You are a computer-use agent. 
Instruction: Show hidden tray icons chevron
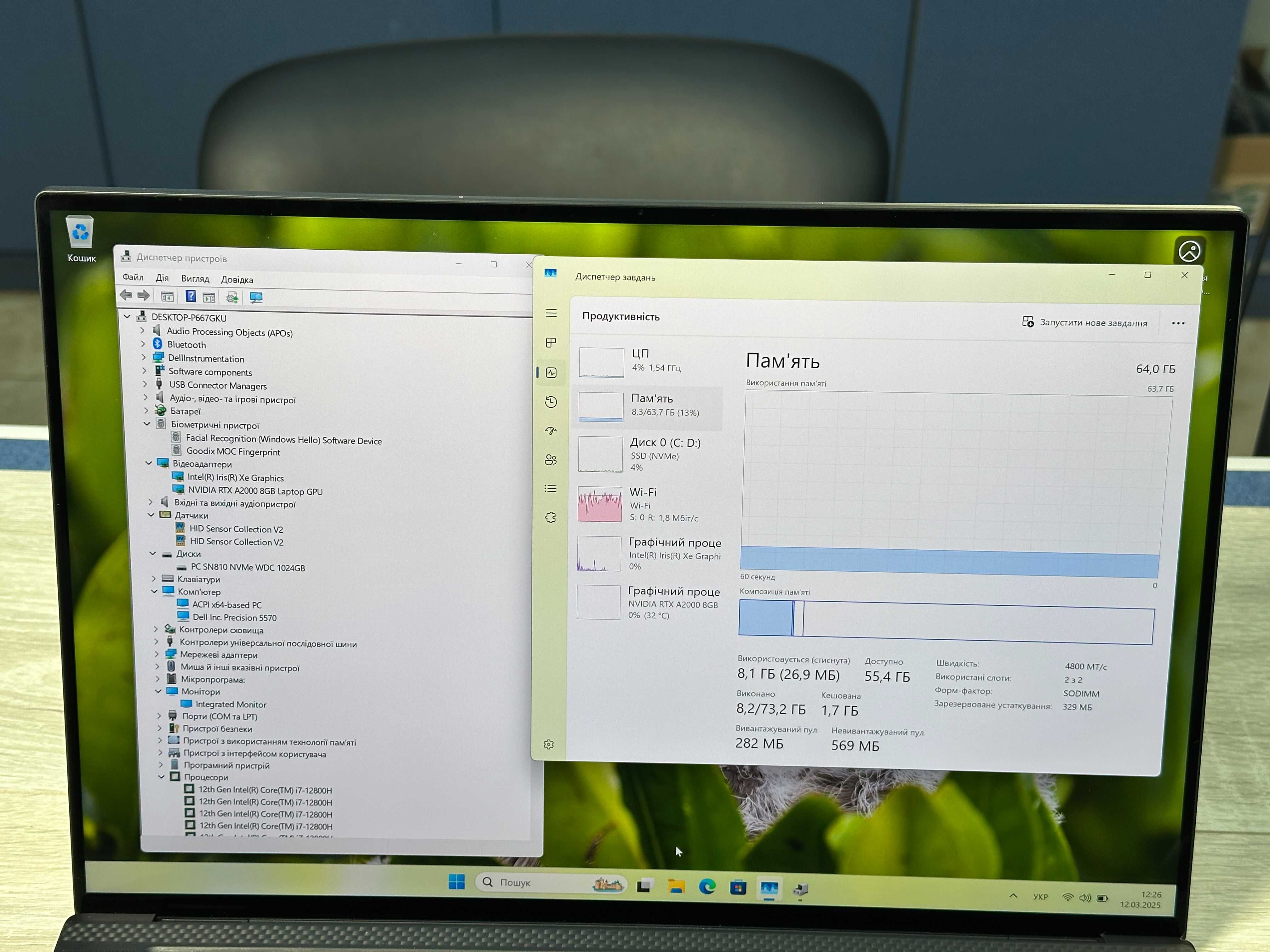click(x=1013, y=896)
